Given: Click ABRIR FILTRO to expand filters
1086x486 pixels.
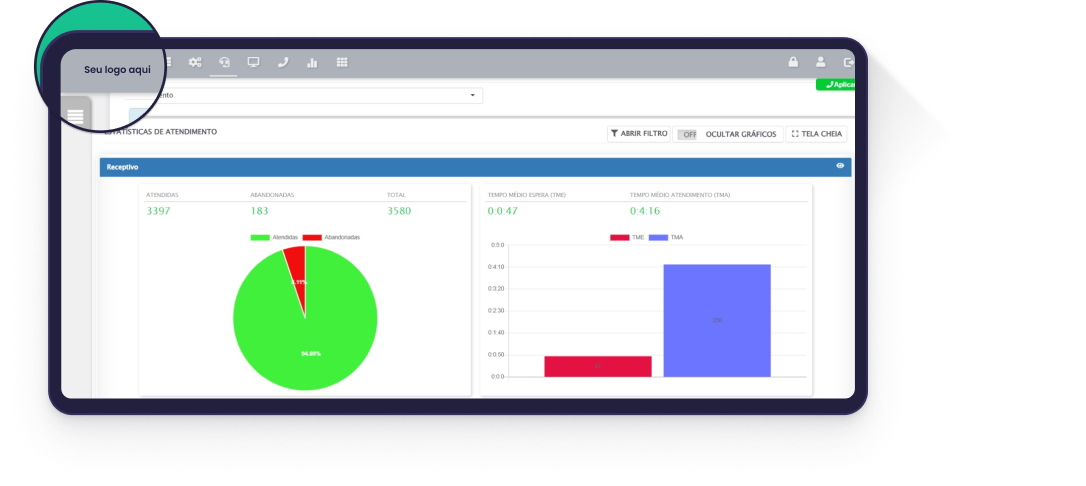Looking at the screenshot, I should (639, 134).
